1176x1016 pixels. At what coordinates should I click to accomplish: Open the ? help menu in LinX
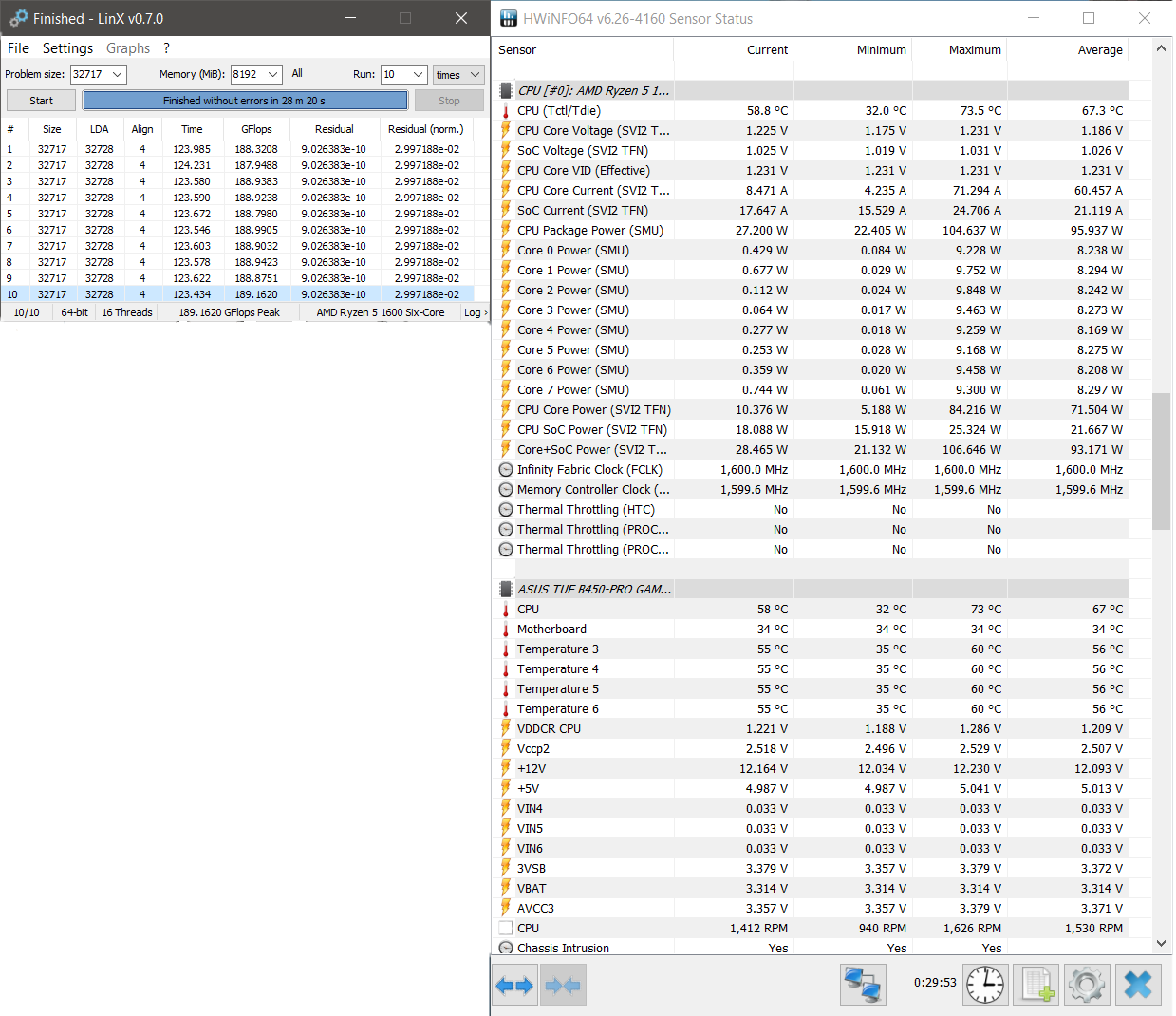click(x=166, y=48)
